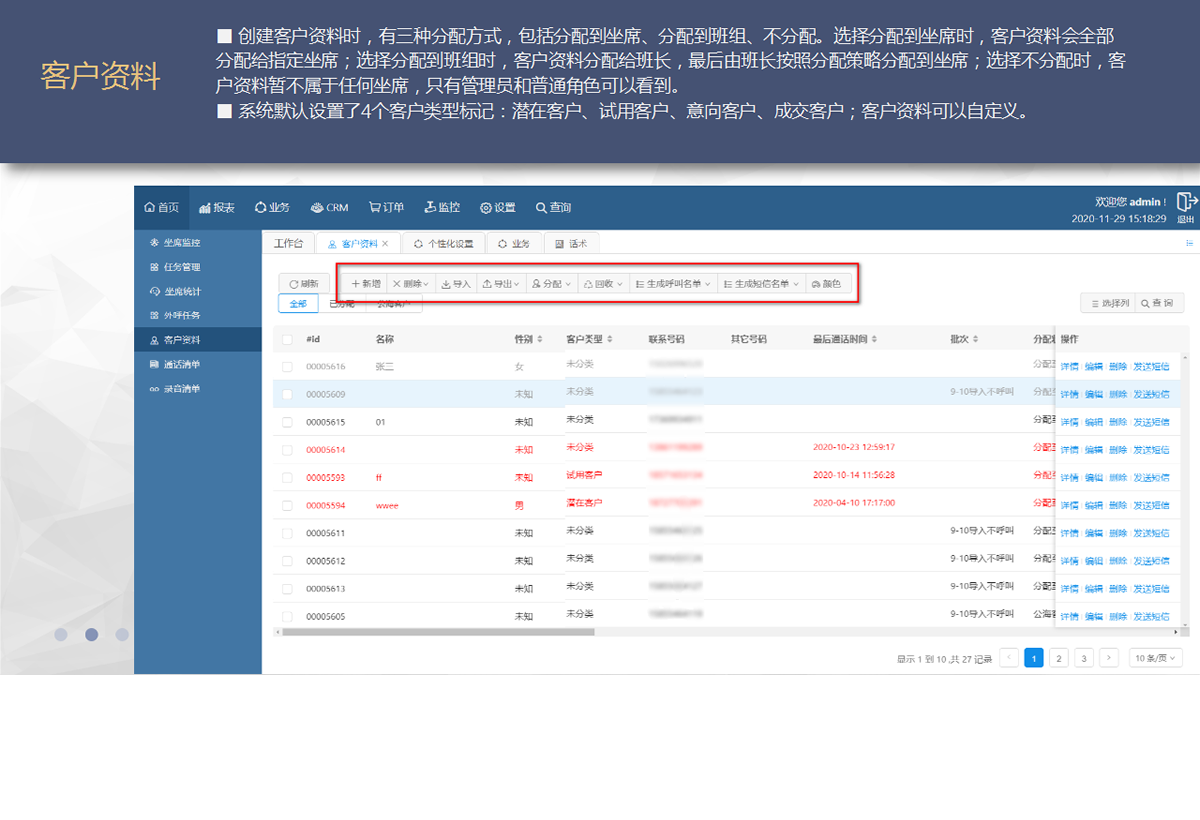This screenshot has height=820, width=1200.
Task: Open 坐席监控 in the sidebar
Action: click(181, 243)
